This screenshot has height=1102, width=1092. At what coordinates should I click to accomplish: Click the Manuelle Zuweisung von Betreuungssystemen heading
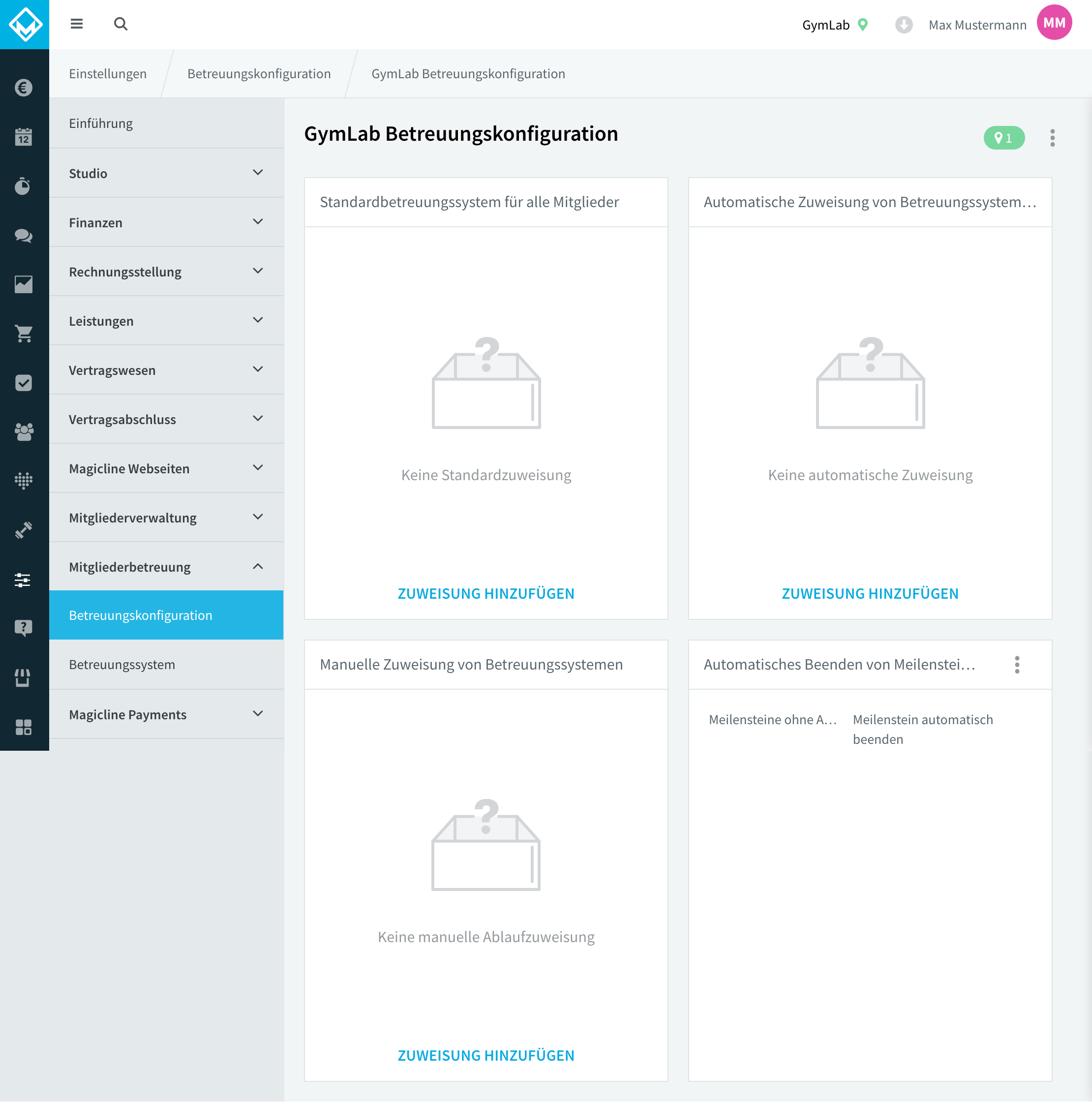pos(471,665)
